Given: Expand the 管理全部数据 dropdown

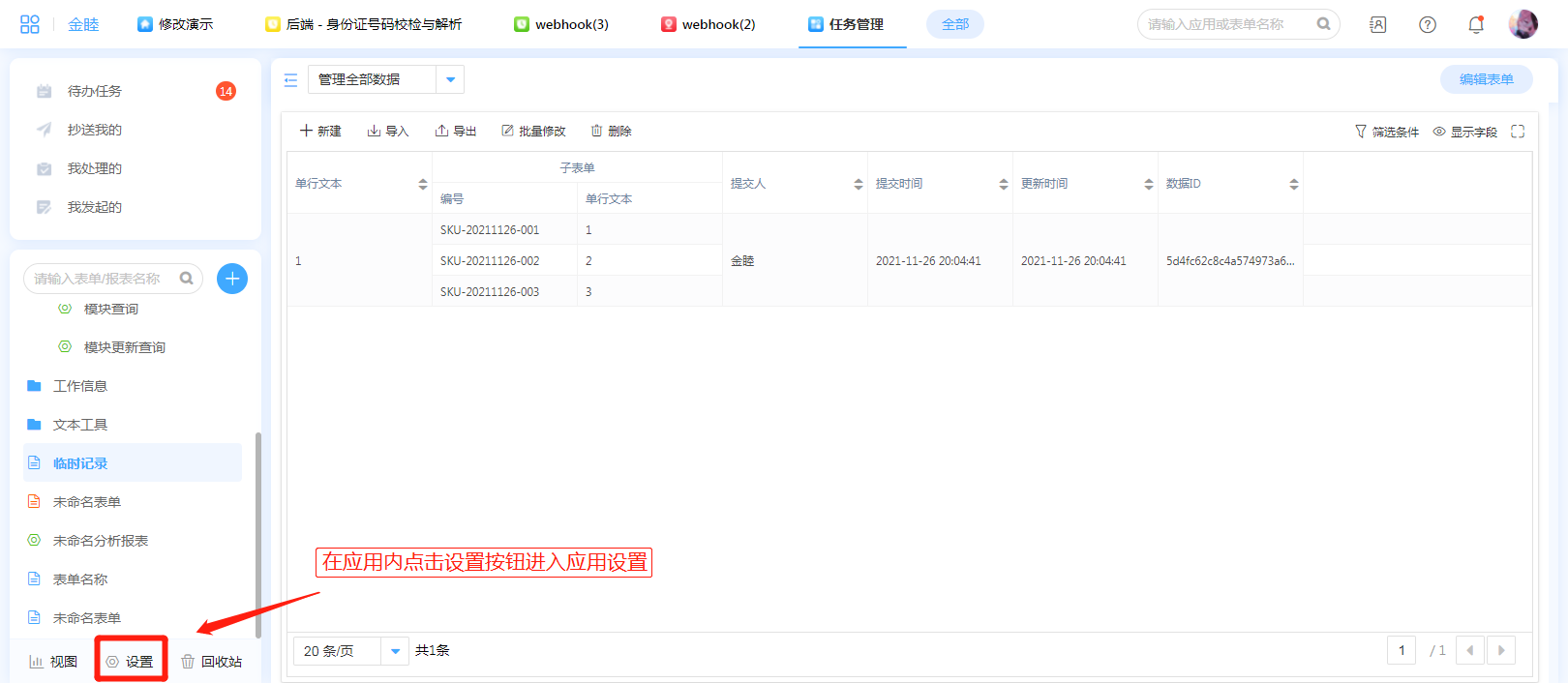Looking at the screenshot, I should click(x=450, y=79).
